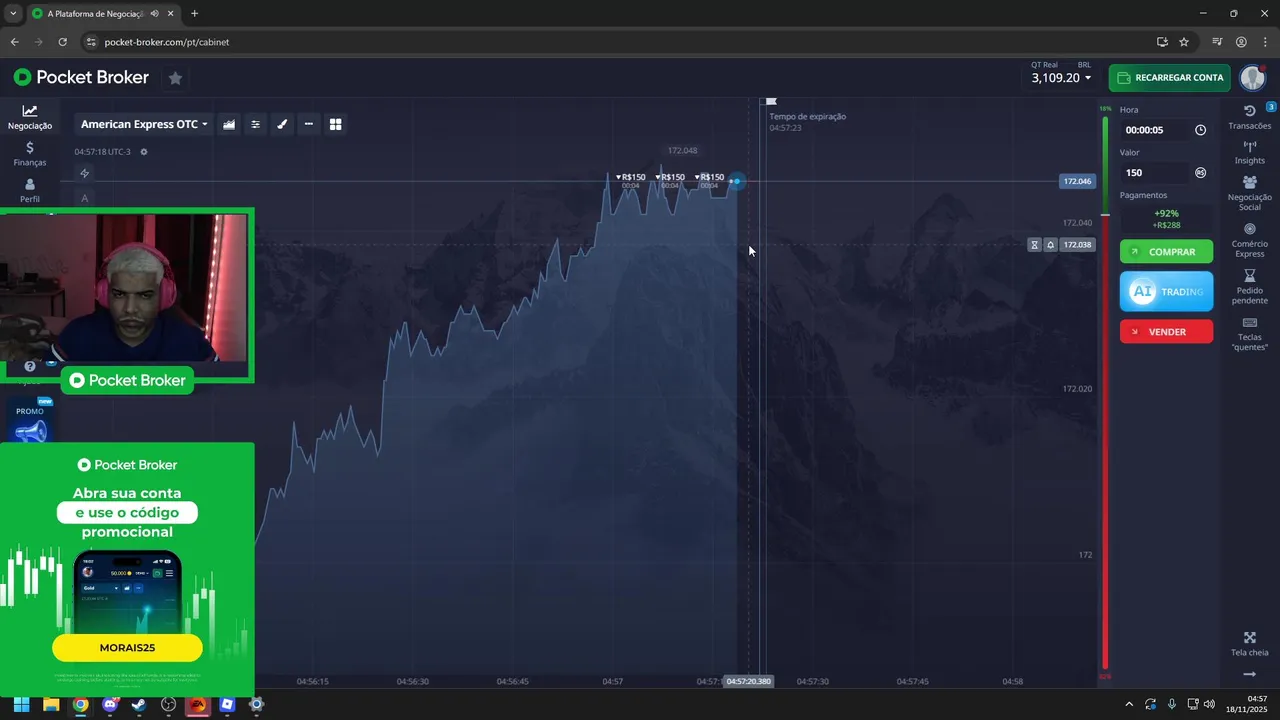This screenshot has width=1280, height=720.
Task: Expand the QT Real balance dropdown
Action: click(1061, 77)
